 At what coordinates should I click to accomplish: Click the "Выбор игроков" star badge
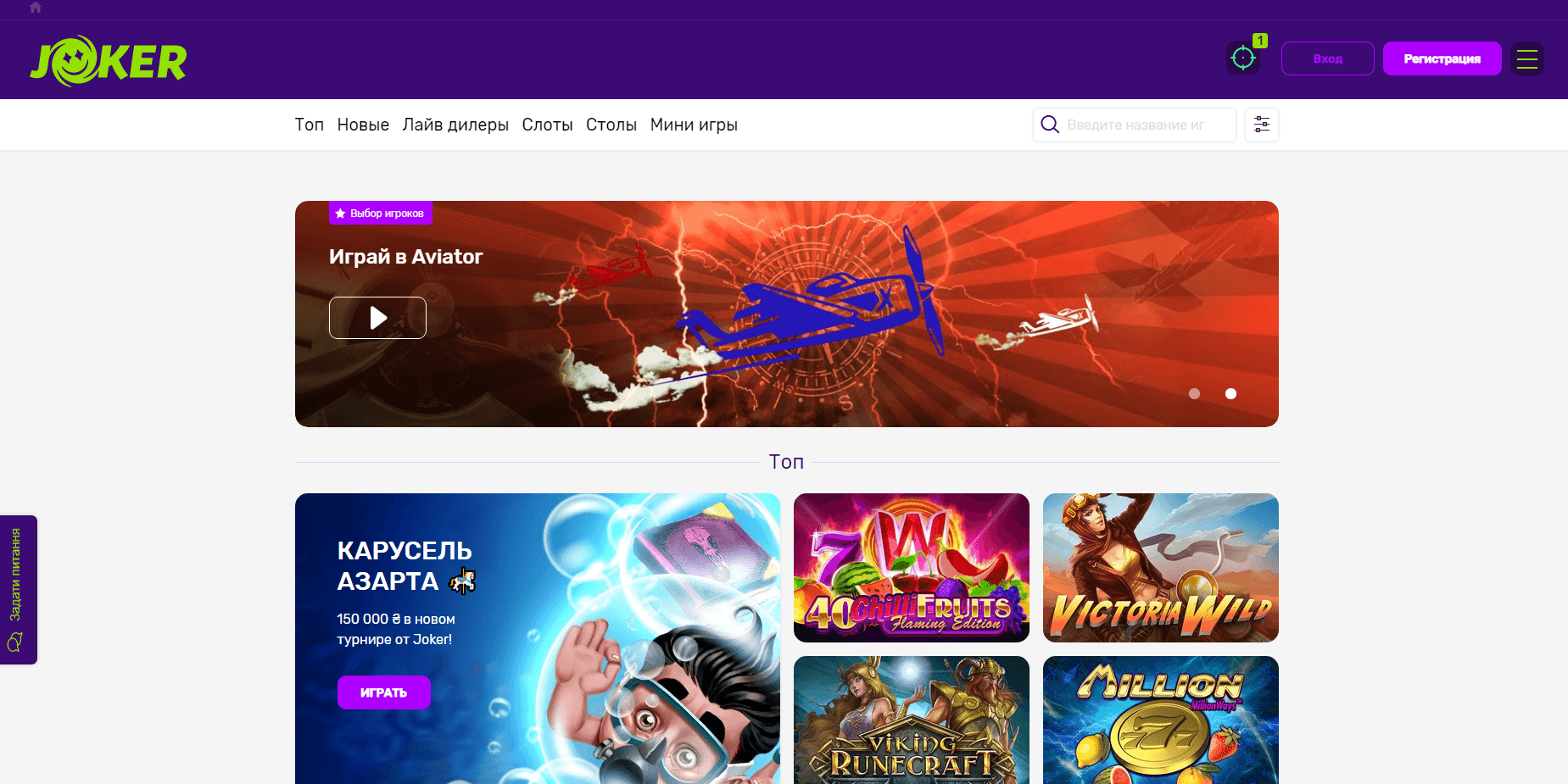(x=380, y=214)
